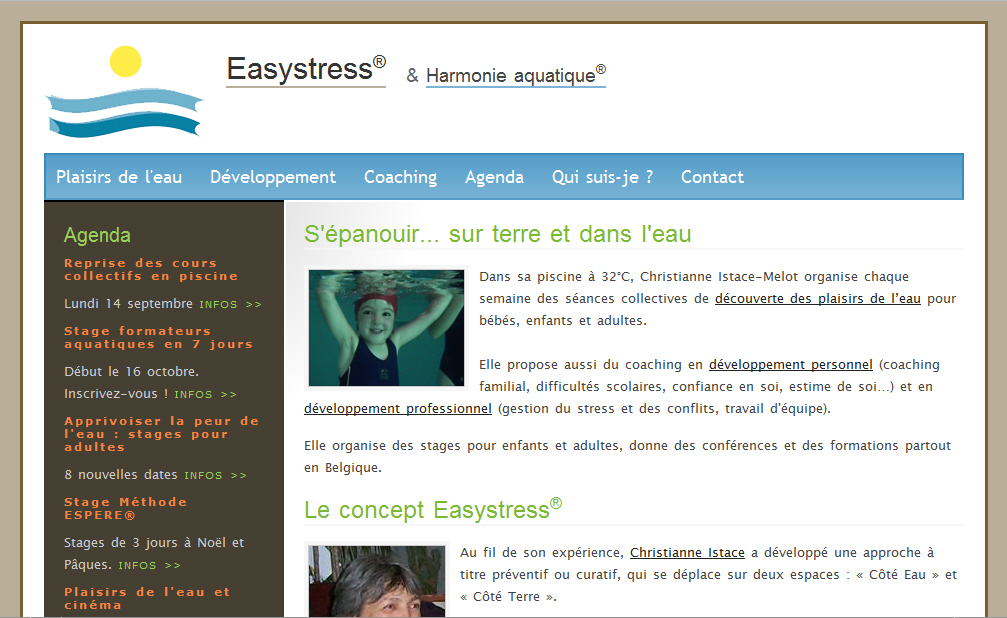Follow the découverte des plaisirs de l'eau link
Image resolution: width=1007 pixels, height=618 pixels.
point(818,299)
